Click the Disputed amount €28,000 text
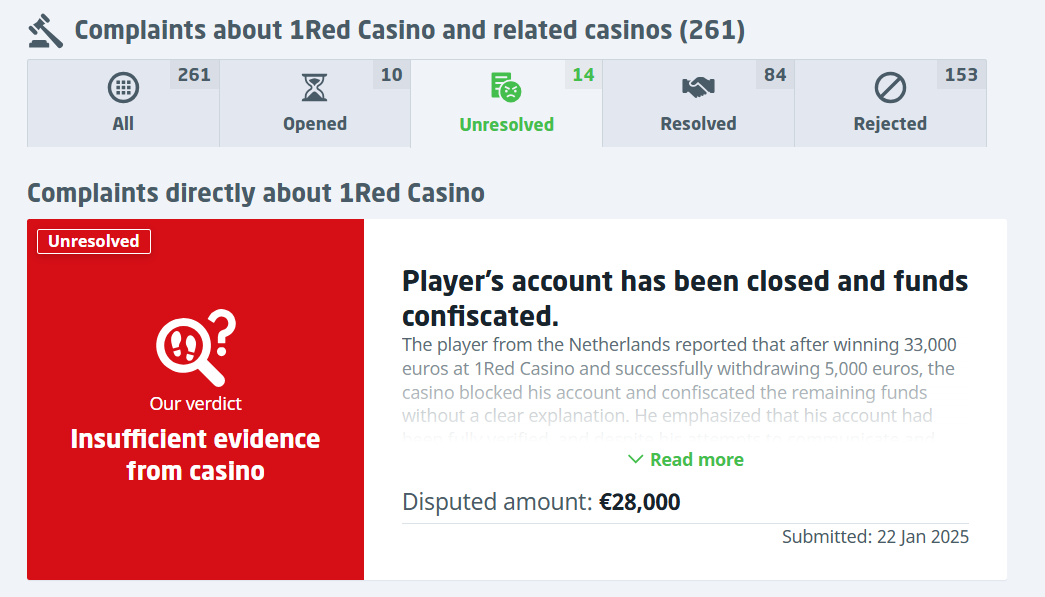Viewport: 1045px width, 597px height. tap(541, 502)
